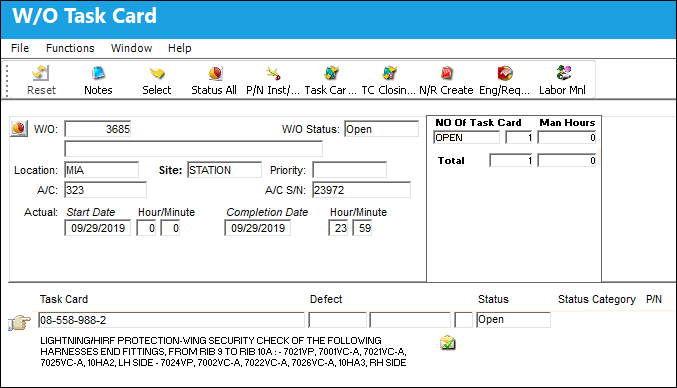Click the Reset toolbar icon

click(x=41, y=73)
